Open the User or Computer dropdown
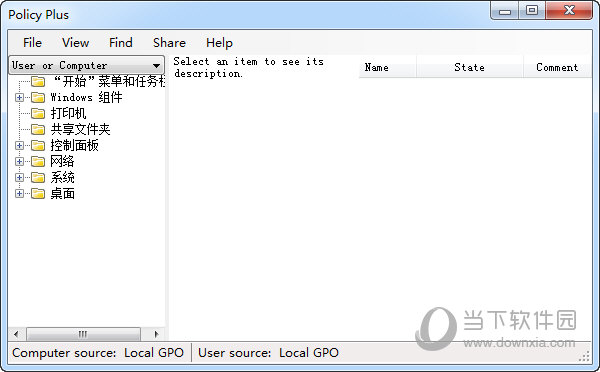This screenshot has height=372, width=600. tap(87, 65)
